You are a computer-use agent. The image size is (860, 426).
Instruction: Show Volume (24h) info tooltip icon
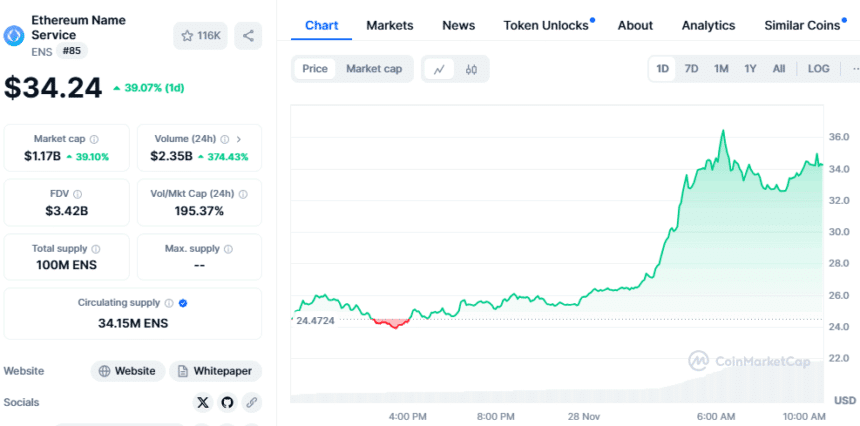point(224,139)
